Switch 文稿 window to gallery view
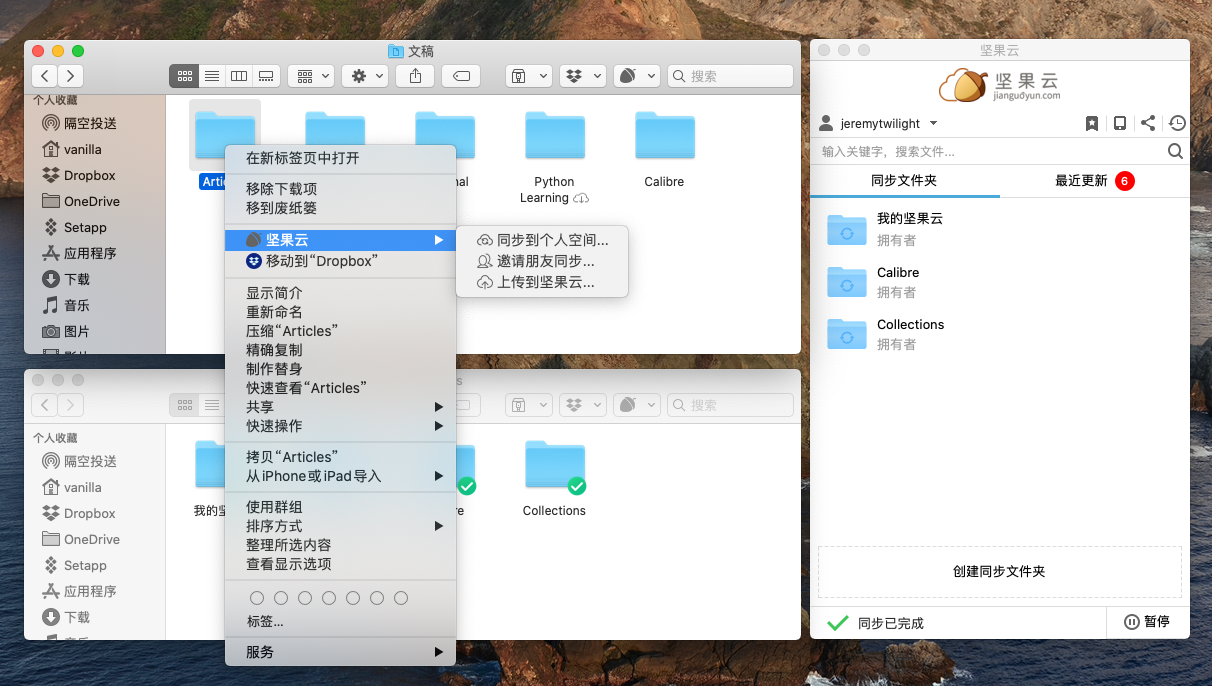This screenshot has height=686, width=1212. [x=266, y=76]
